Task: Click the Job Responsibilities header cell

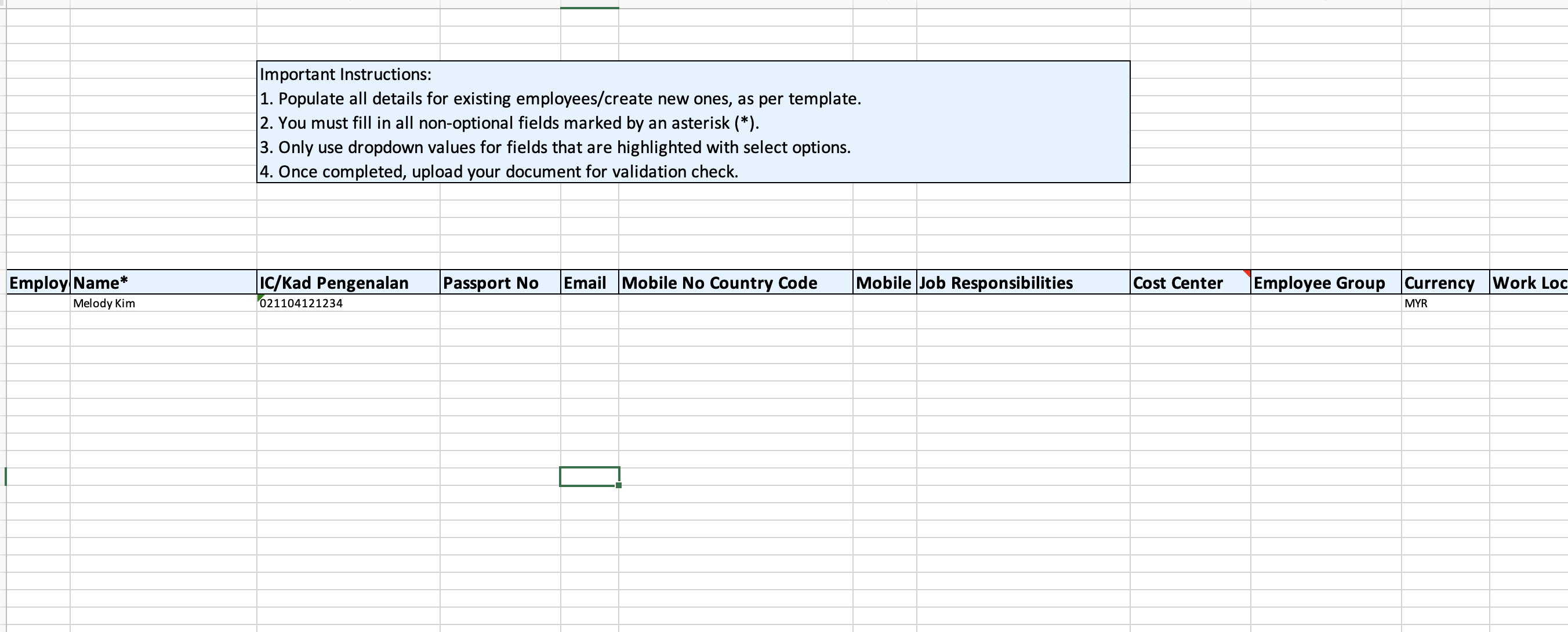Action: 1022,282
